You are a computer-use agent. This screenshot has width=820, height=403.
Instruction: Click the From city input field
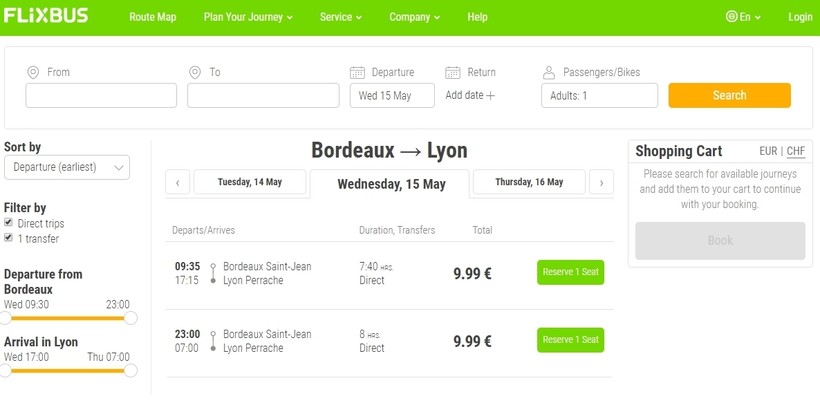(x=101, y=96)
